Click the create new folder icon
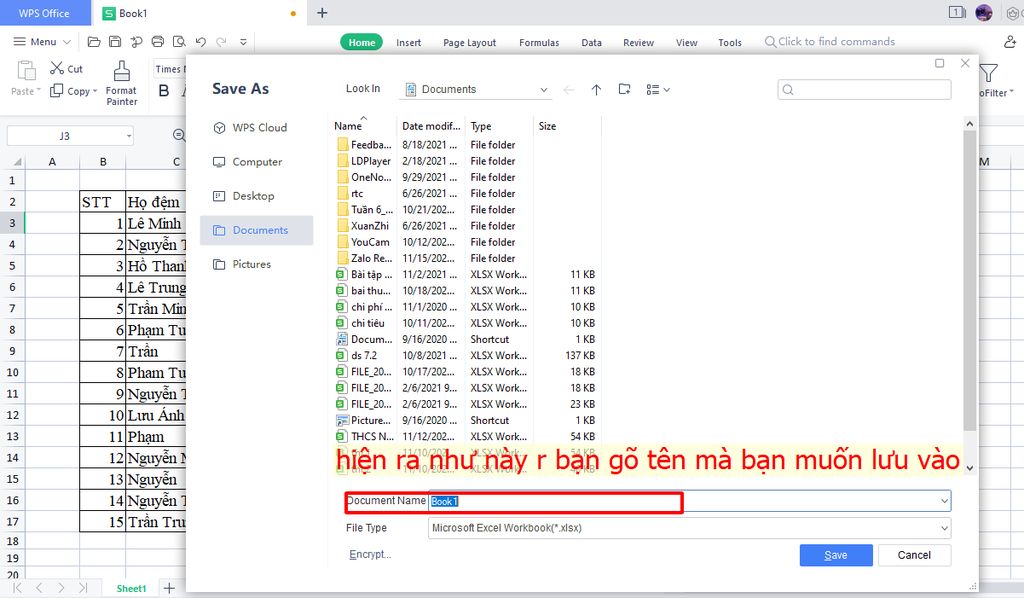The image size is (1024, 598). tap(624, 89)
